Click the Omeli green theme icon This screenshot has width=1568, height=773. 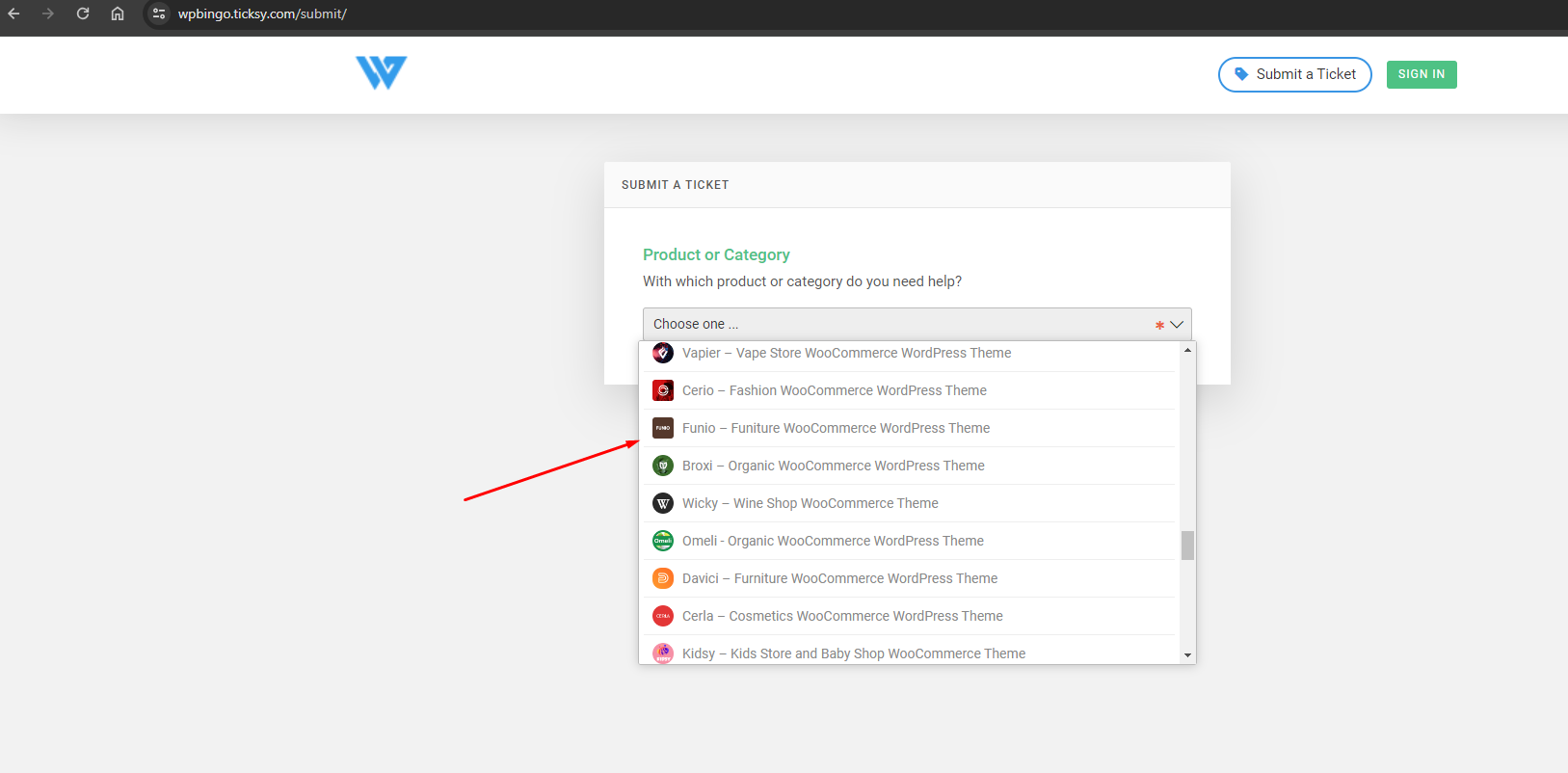663,541
